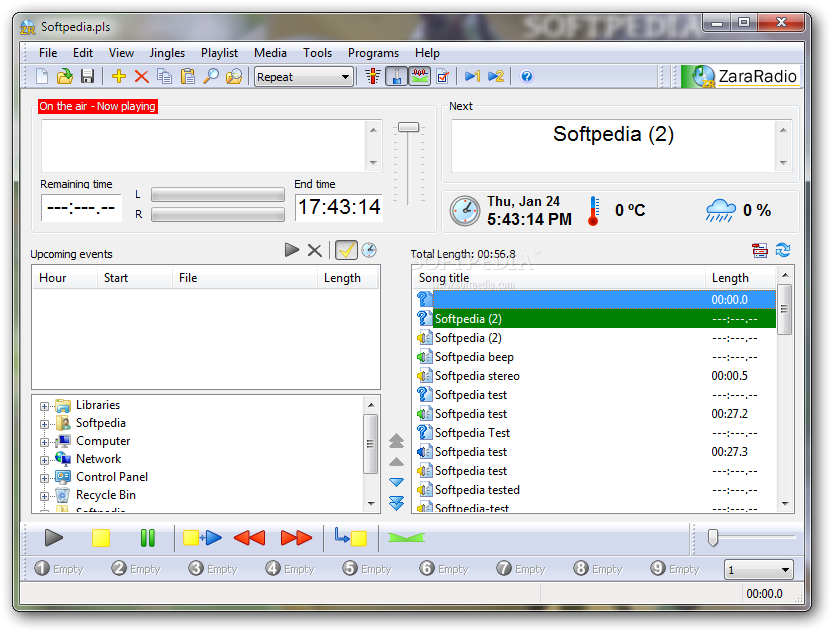The height and width of the screenshot is (632, 832).
Task: Click the horizontal slider handle beside the playback controls
Action: coord(713,538)
